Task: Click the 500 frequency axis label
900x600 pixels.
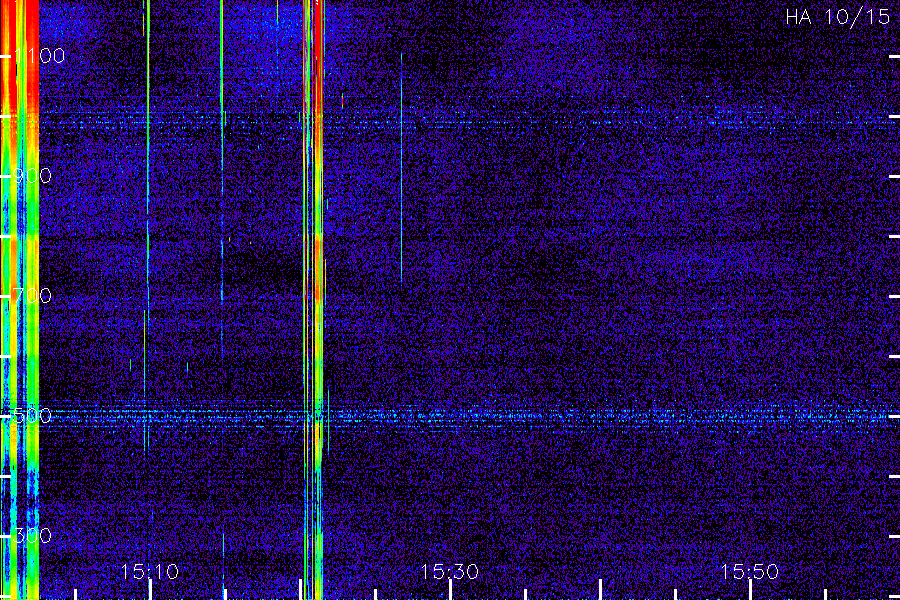Action: tap(32, 416)
